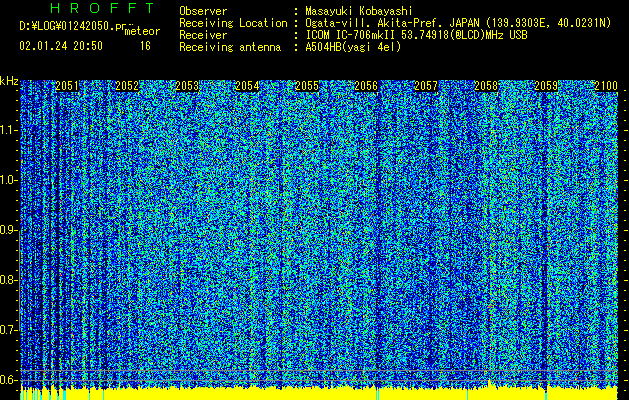Select the A504HB(yagi 4el) antenna text

[x=353, y=47]
